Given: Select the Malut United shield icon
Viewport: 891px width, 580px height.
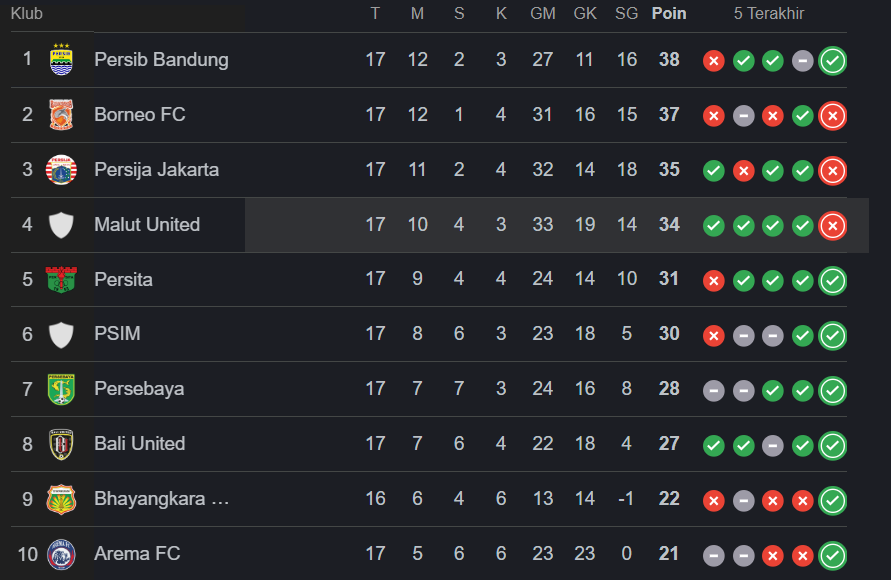Looking at the screenshot, I should [x=60, y=225].
